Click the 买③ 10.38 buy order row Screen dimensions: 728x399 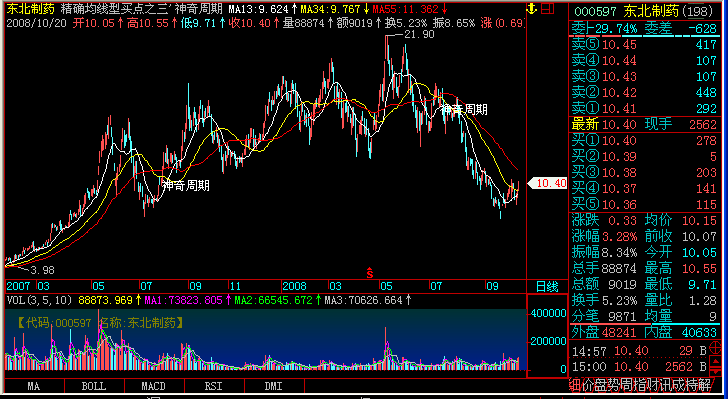click(x=644, y=172)
